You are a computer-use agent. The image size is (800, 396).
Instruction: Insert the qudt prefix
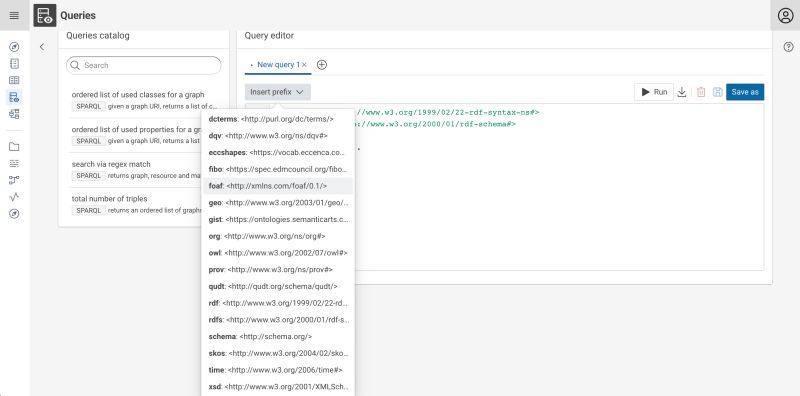coord(278,286)
